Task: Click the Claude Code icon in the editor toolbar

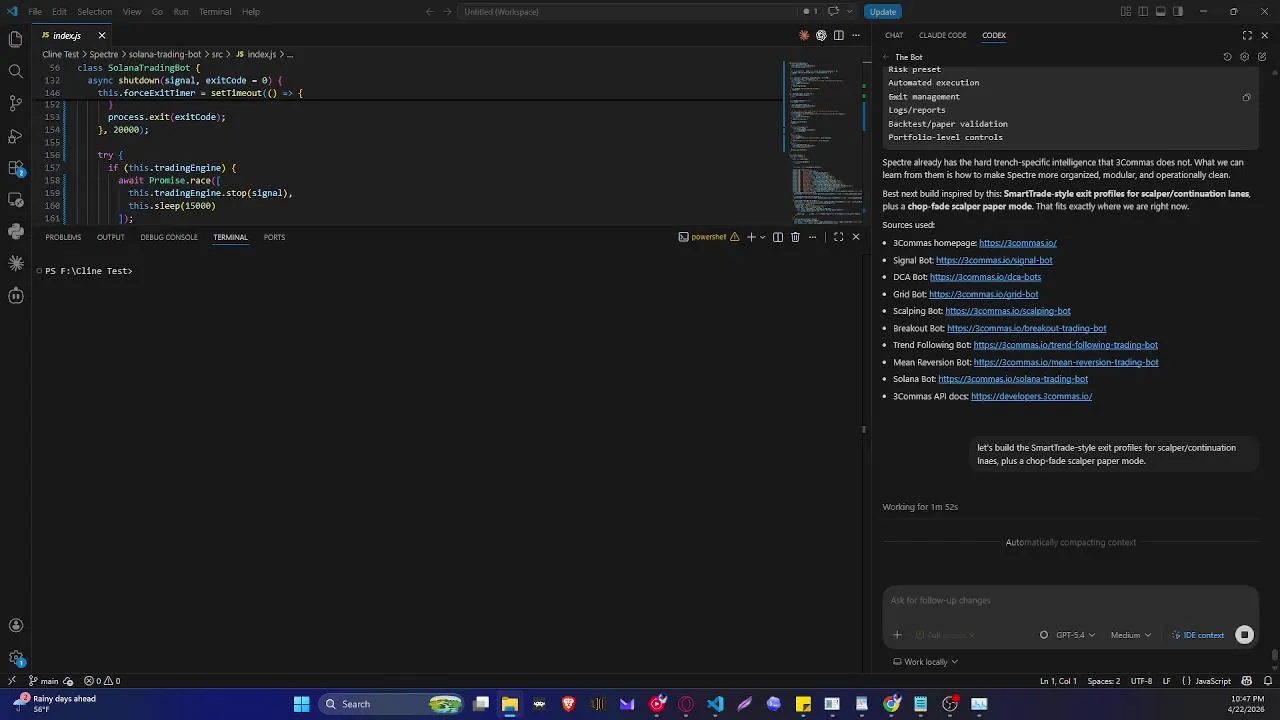Action: [x=804, y=35]
